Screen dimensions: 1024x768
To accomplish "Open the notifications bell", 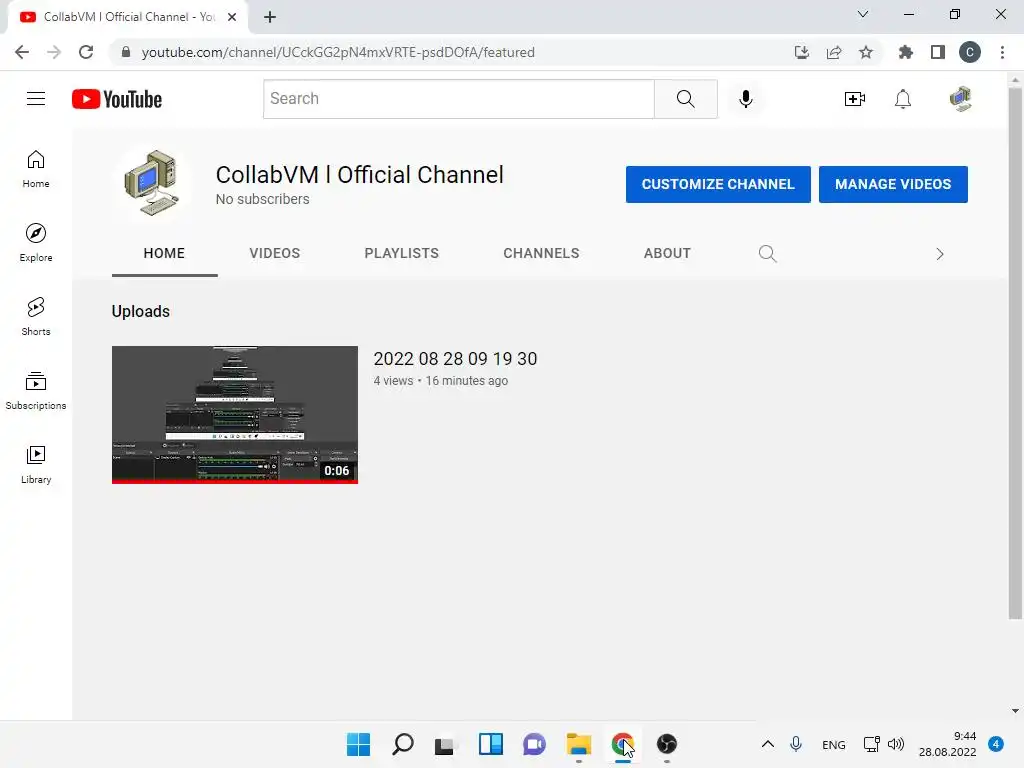I will (903, 99).
